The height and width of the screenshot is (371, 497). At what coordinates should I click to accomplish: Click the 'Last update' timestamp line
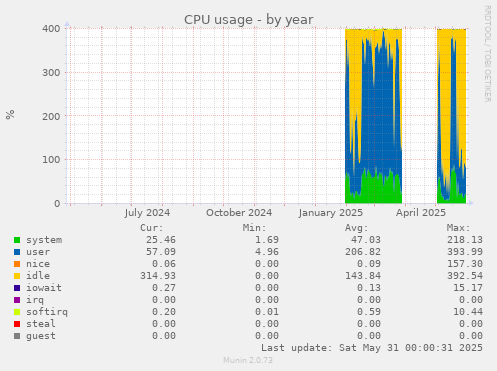tap(372, 348)
